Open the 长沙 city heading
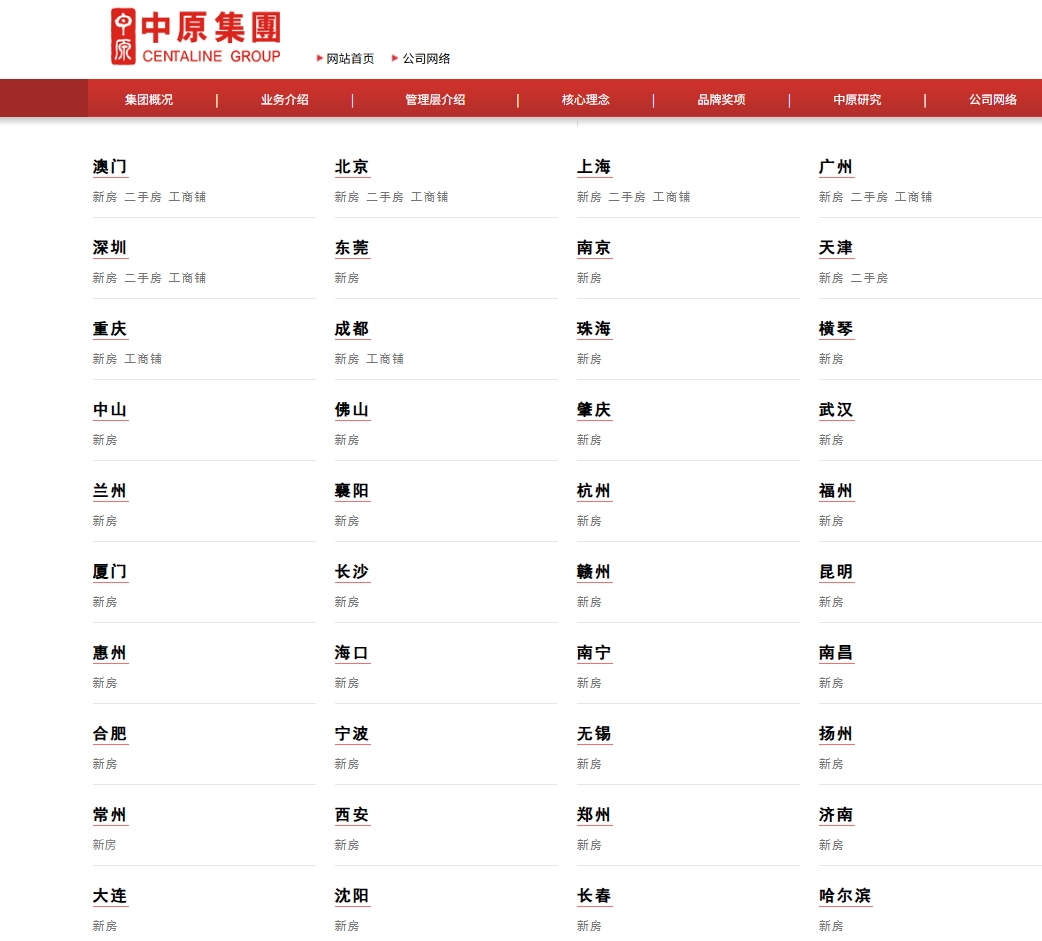The image size is (1042, 941). [352, 572]
